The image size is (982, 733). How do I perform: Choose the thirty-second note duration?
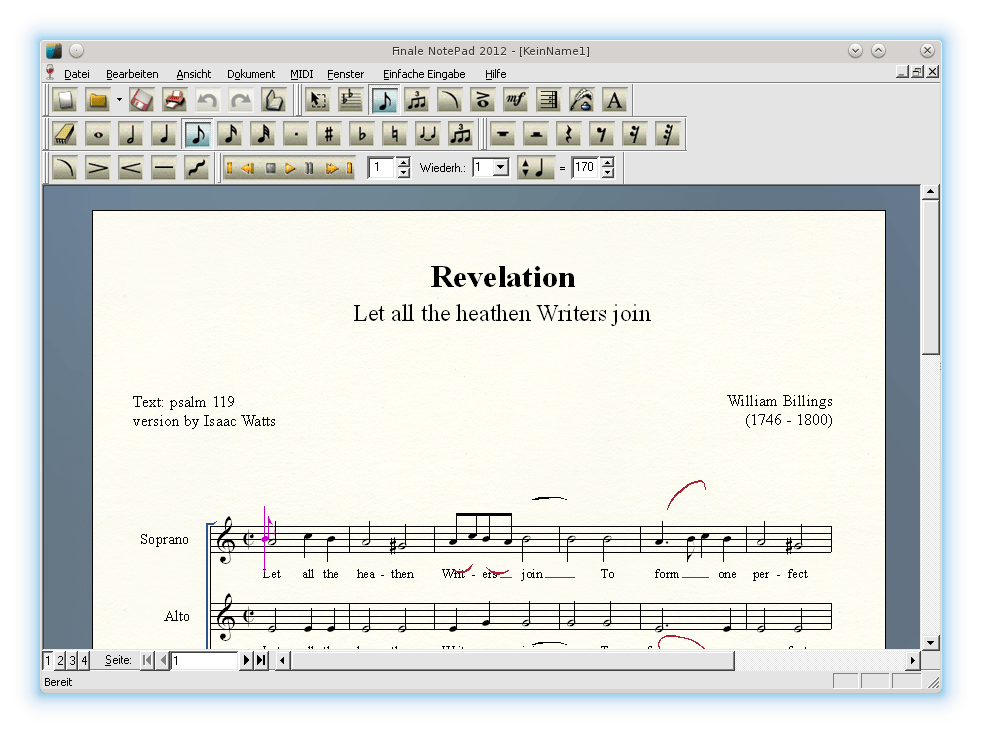click(x=263, y=134)
